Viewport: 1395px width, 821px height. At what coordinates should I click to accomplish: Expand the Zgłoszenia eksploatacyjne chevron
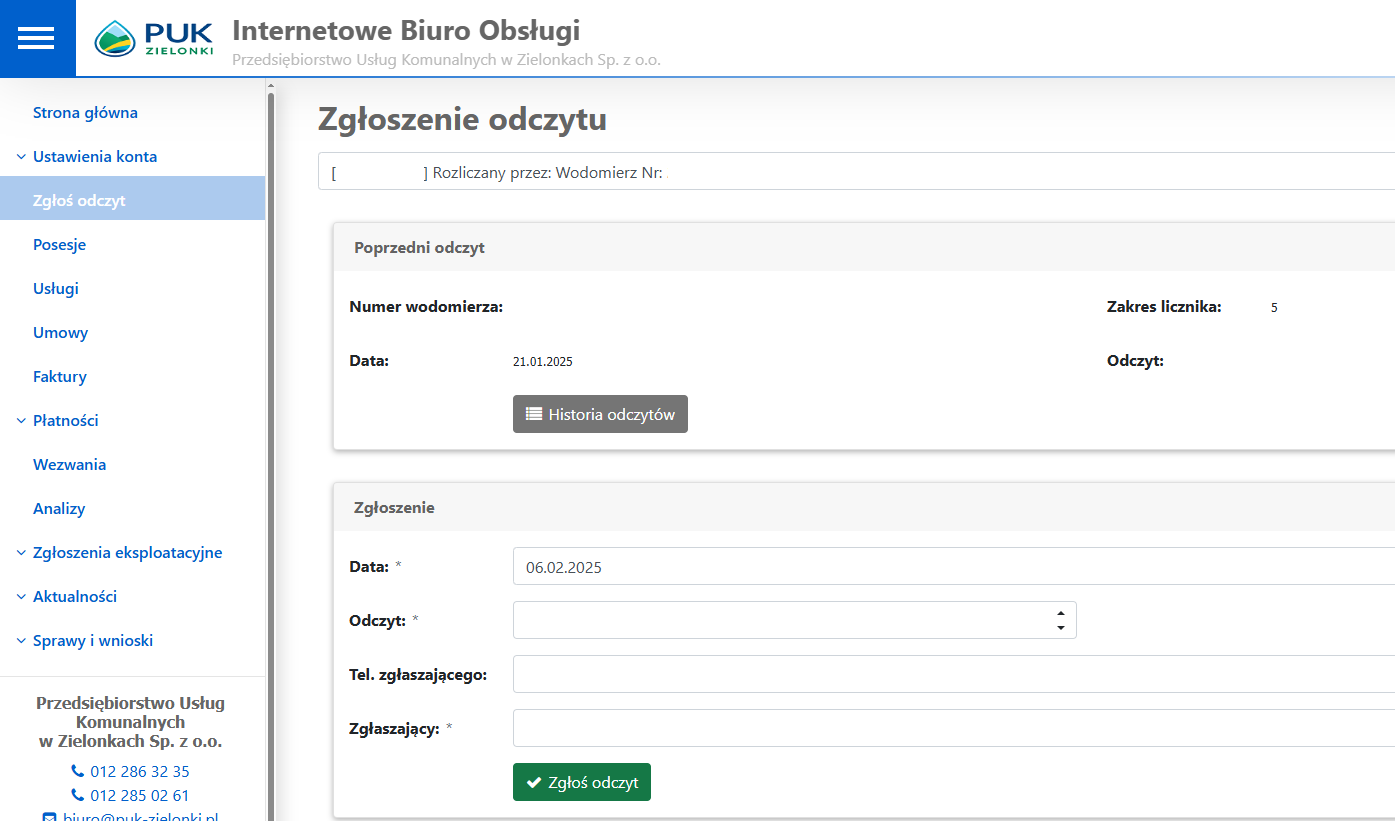point(21,552)
